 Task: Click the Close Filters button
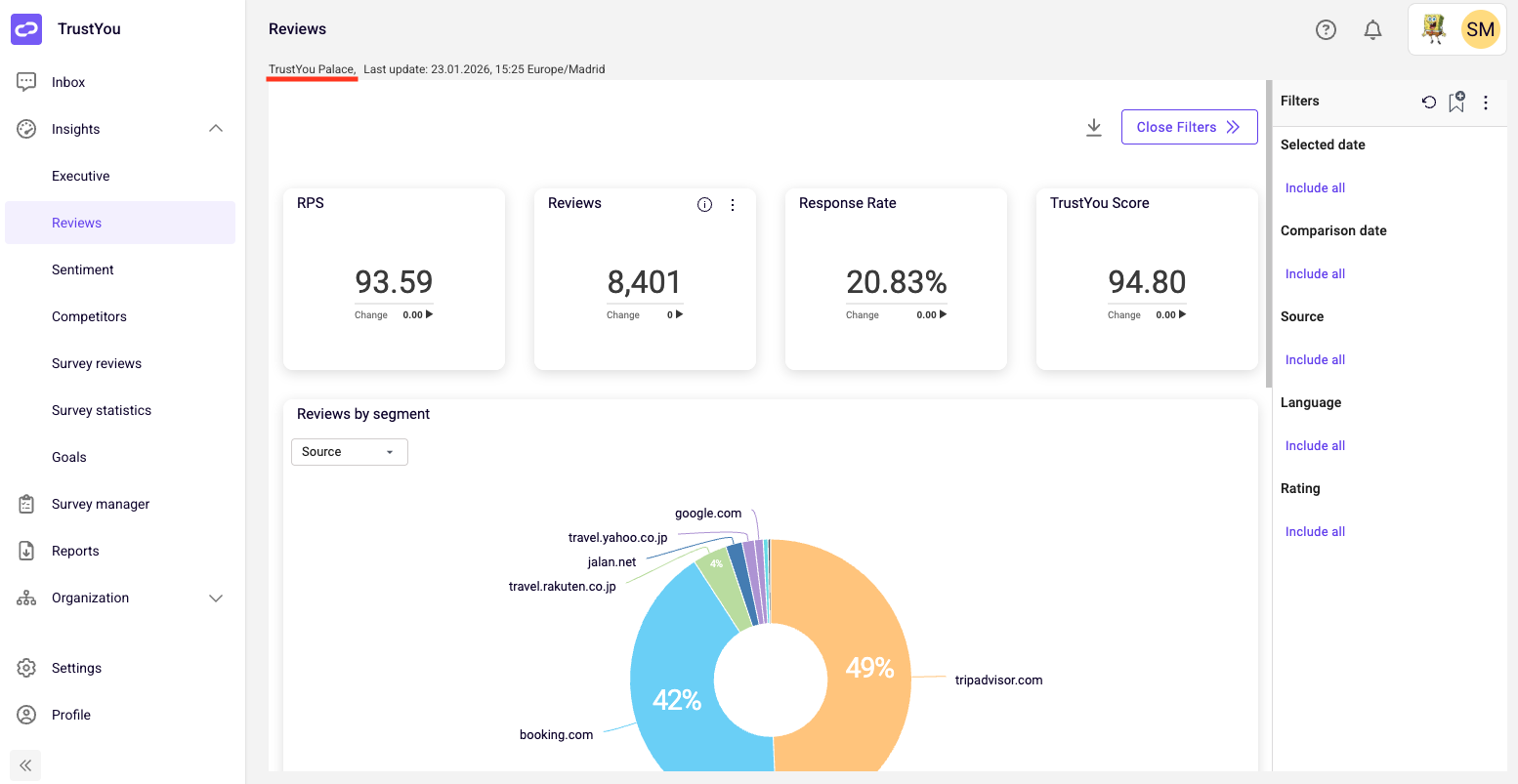click(x=1189, y=127)
